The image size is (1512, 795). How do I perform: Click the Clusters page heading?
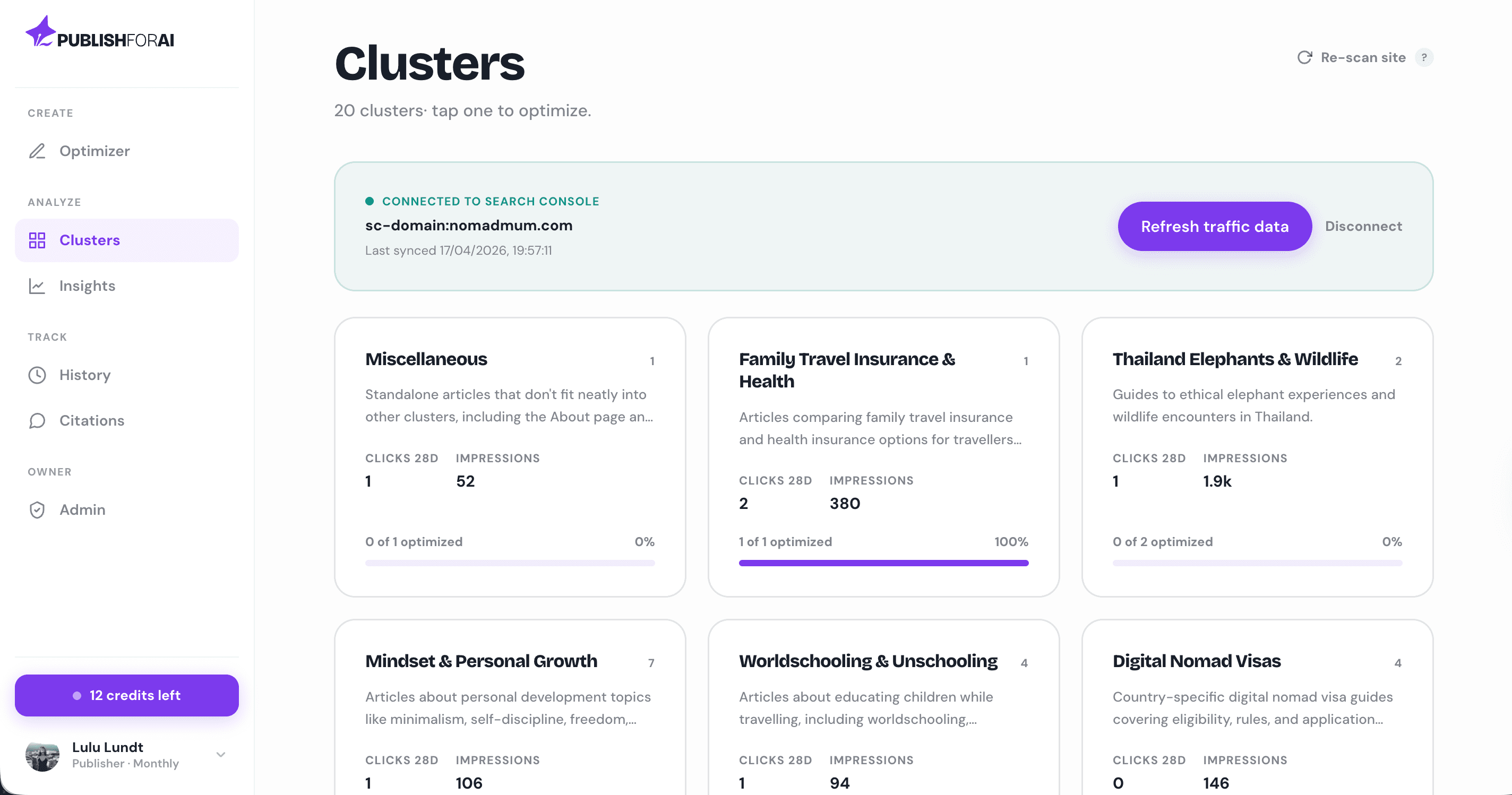[x=429, y=63]
